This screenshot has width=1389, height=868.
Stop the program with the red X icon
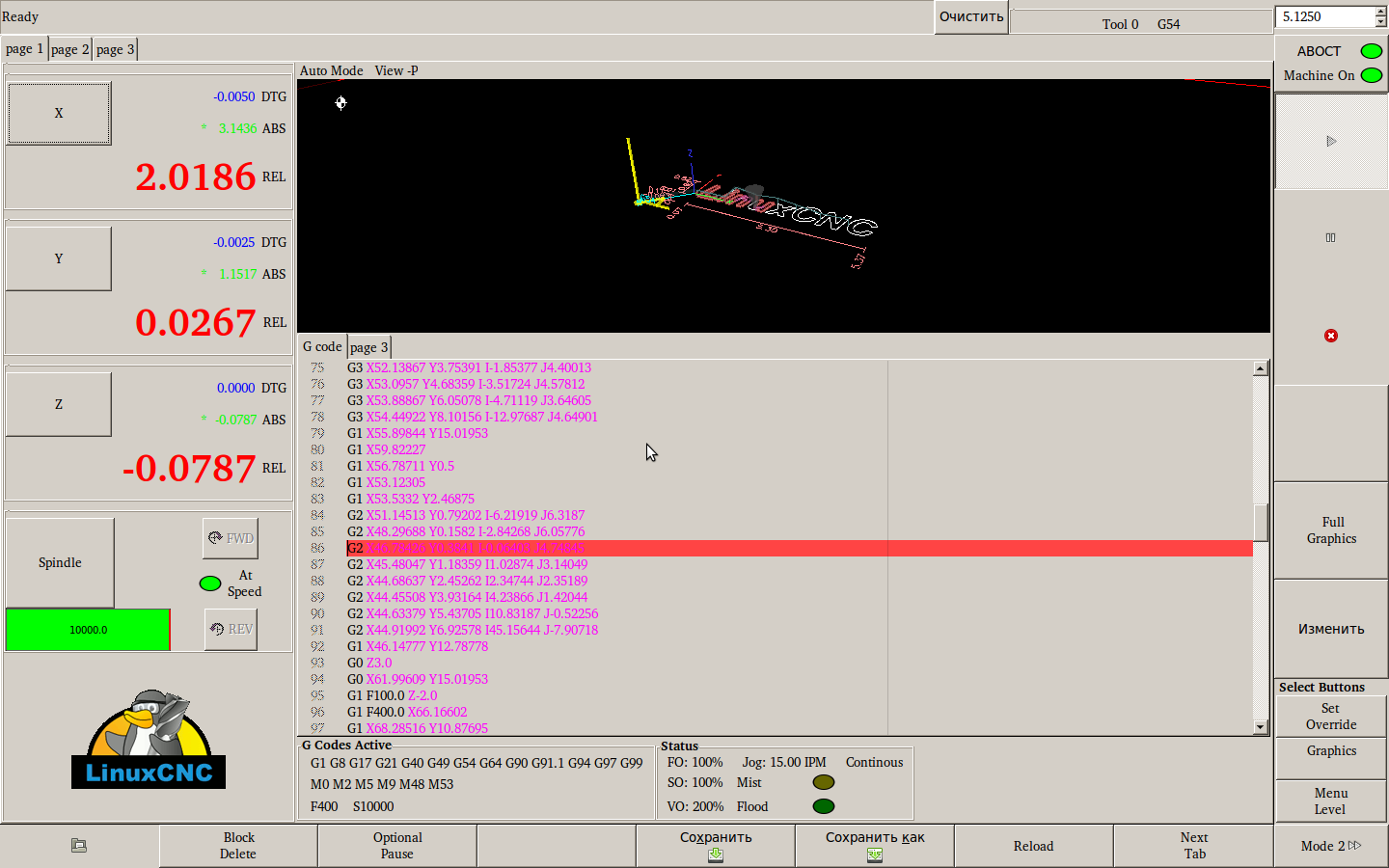point(1331,336)
